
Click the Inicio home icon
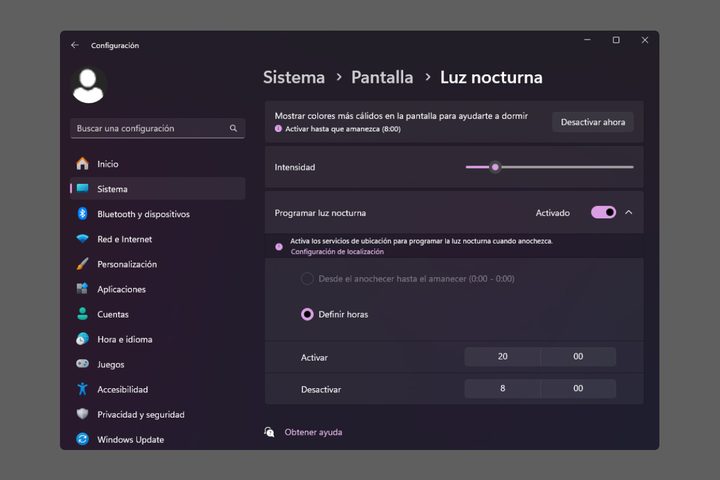coord(83,164)
